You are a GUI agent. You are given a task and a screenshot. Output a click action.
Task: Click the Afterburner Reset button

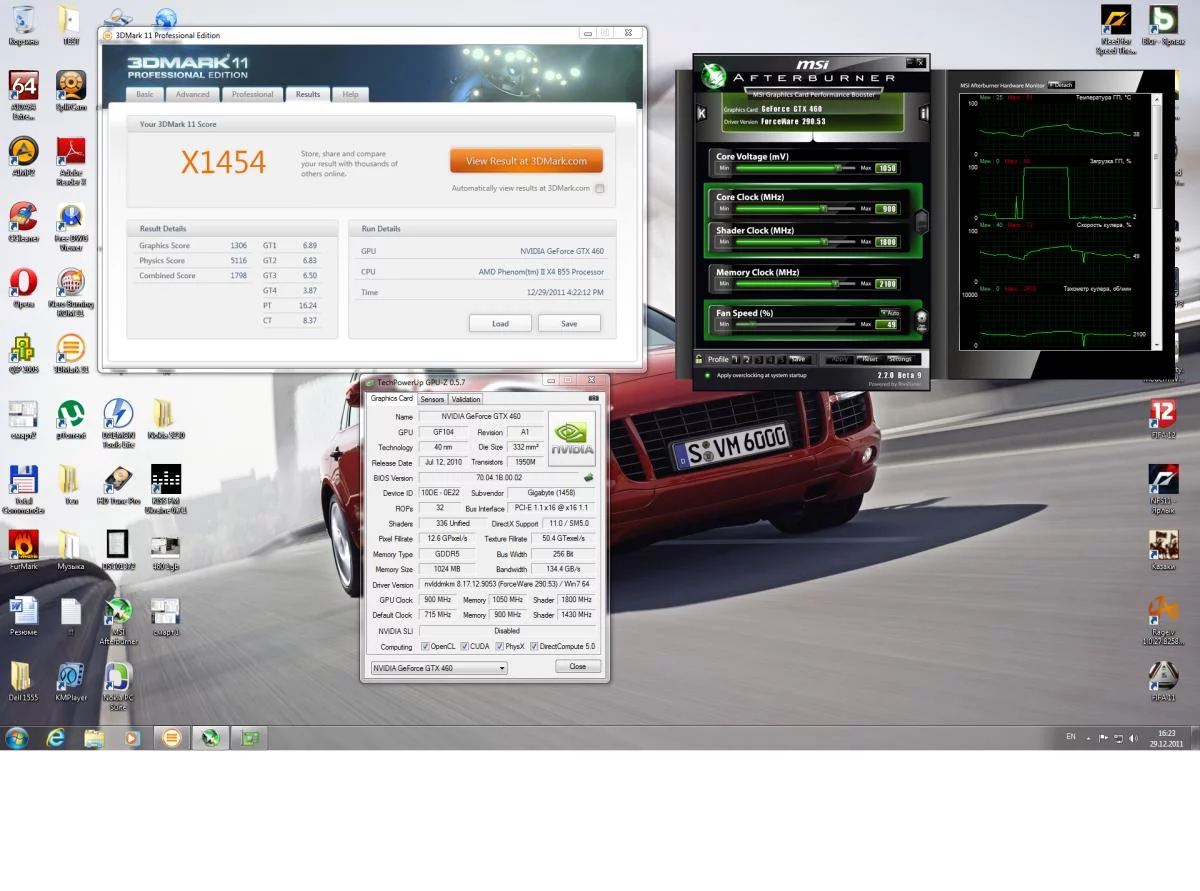868,359
